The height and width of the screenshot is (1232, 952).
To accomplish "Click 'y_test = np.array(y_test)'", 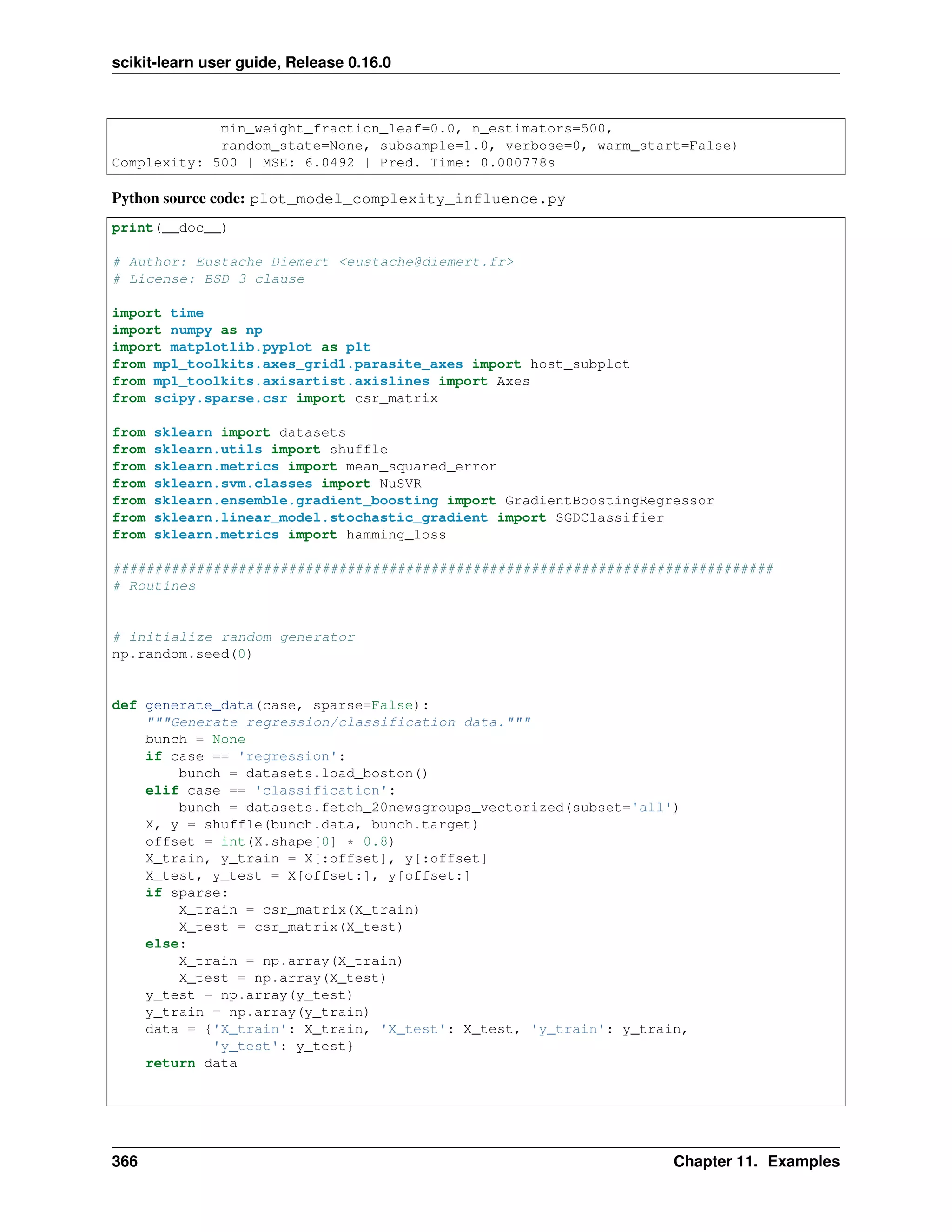I will [249, 995].
